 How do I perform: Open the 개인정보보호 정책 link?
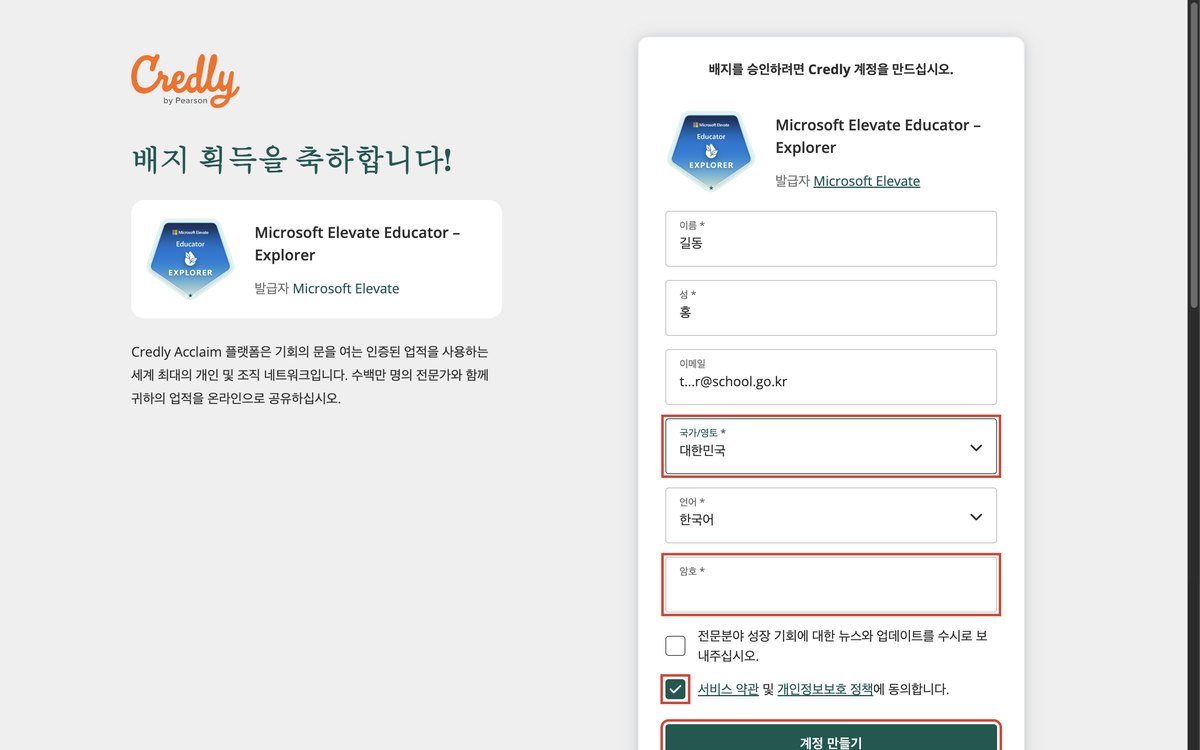825,689
